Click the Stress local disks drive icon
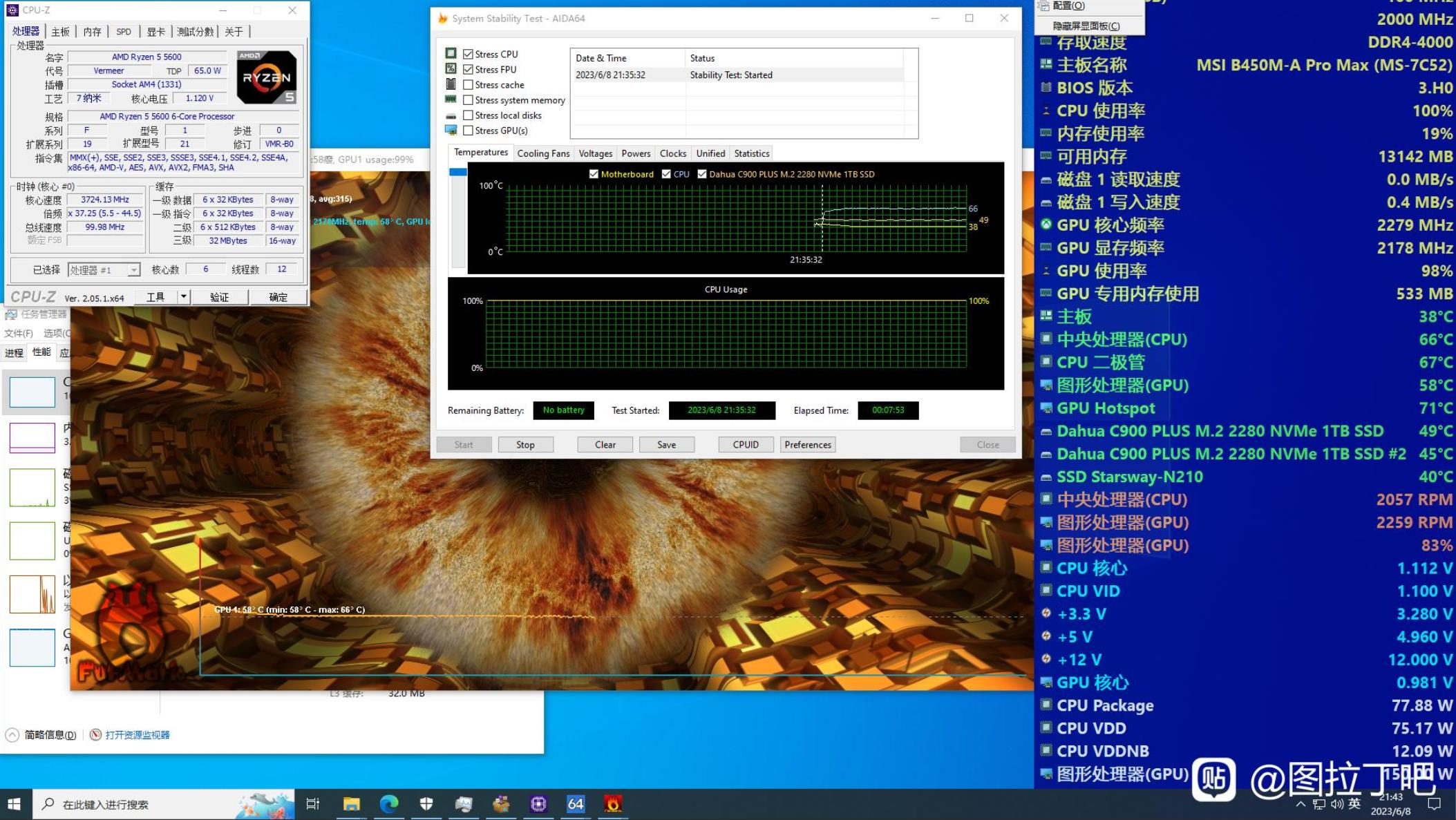 click(x=451, y=116)
